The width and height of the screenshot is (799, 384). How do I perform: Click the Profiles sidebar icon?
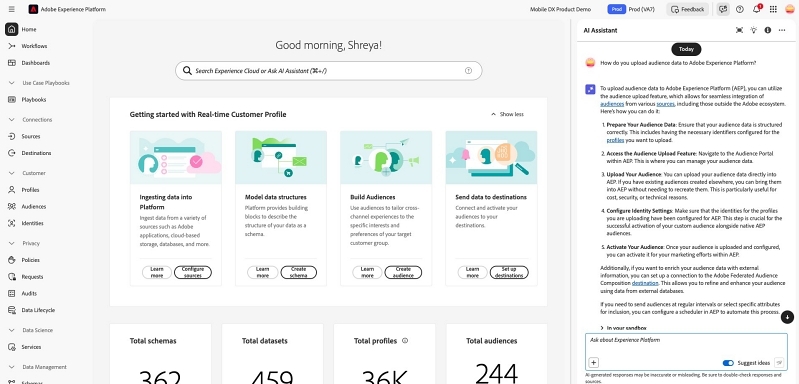[12, 189]
